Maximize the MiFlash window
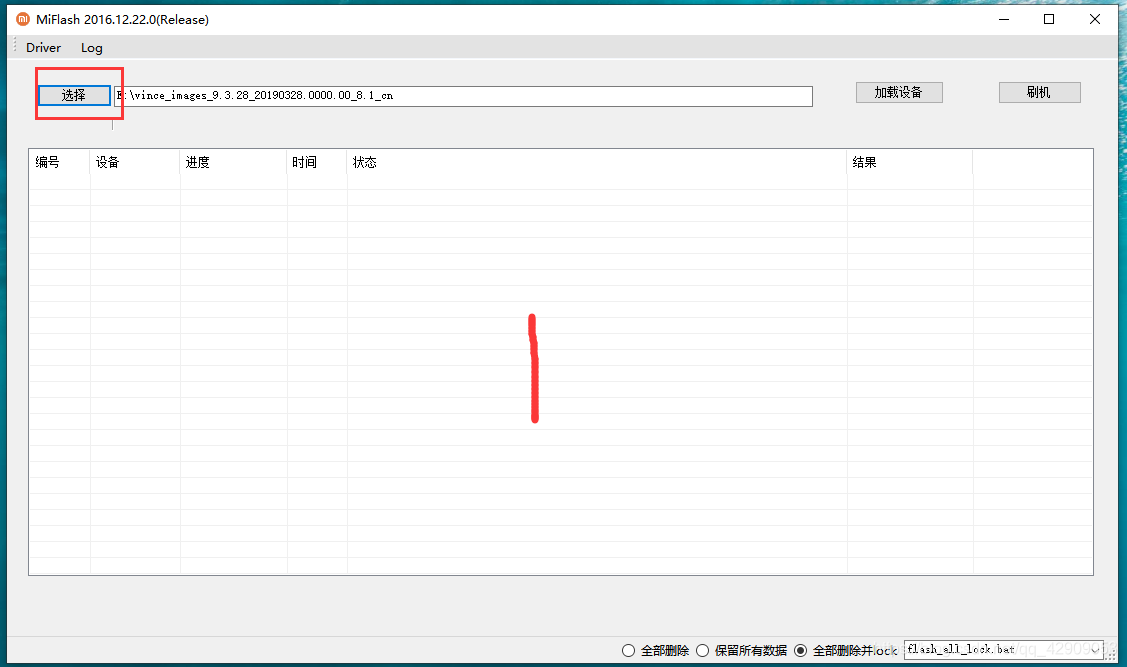Screen dimensions: 1127x667 1049,19
